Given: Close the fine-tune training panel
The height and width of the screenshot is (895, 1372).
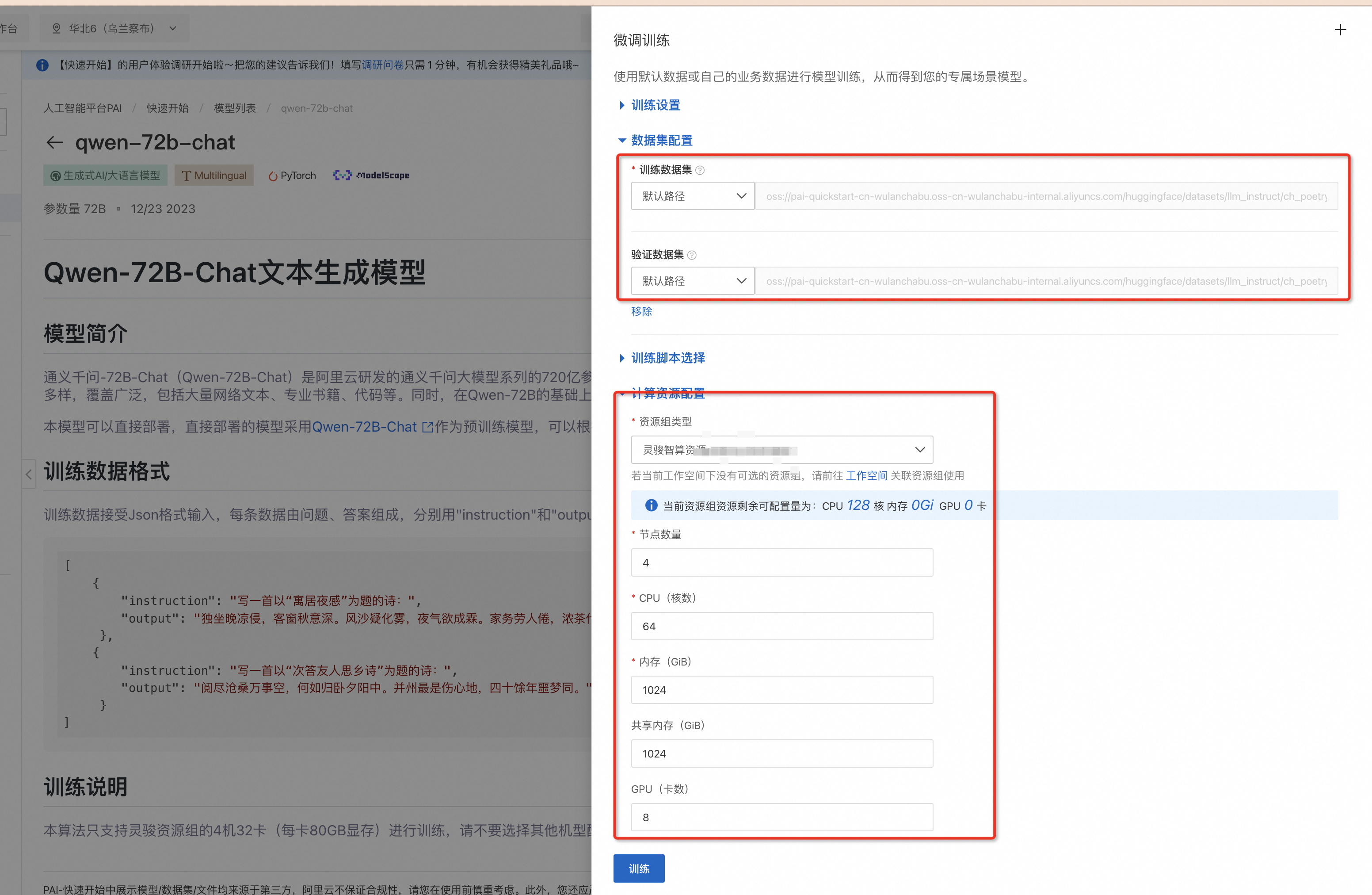Looking at the screenshot, I should click(1340, 30).
